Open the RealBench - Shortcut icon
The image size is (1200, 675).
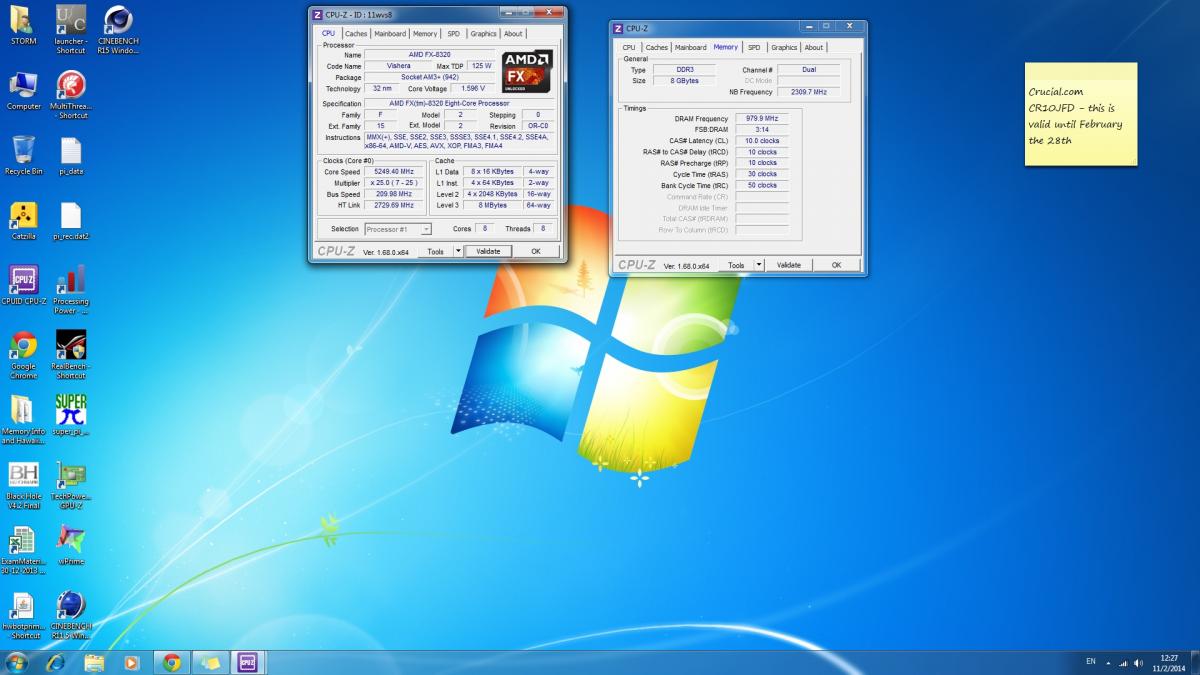click(70, 354)
